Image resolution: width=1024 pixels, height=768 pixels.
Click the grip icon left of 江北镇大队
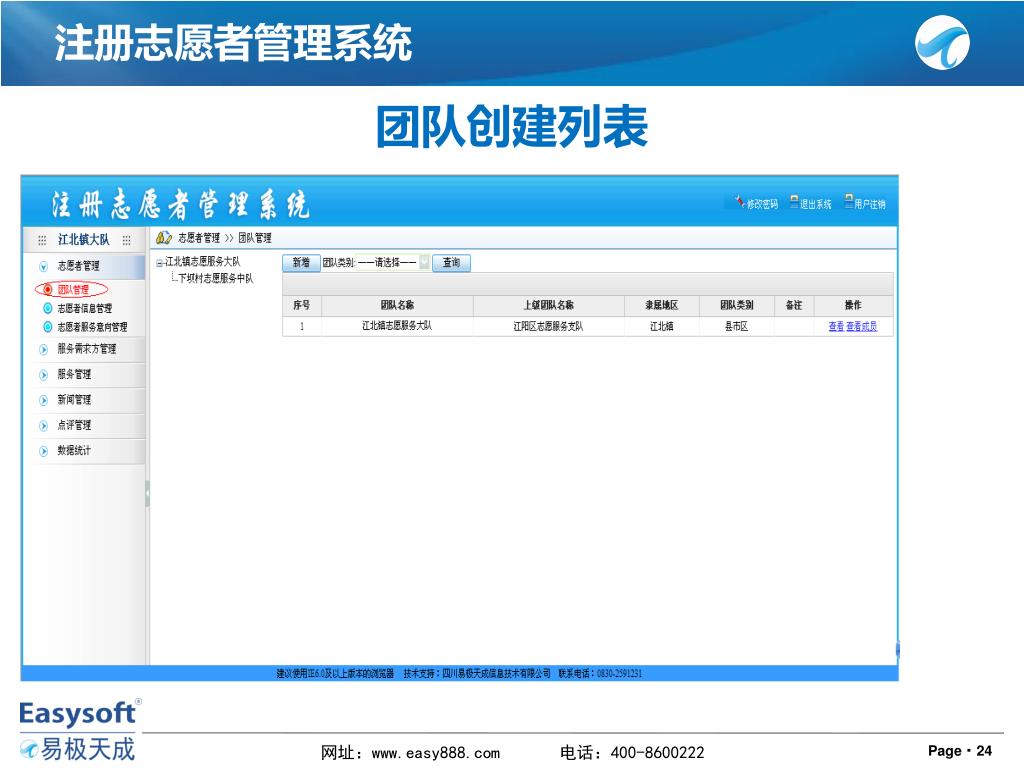tap(42, 240)
